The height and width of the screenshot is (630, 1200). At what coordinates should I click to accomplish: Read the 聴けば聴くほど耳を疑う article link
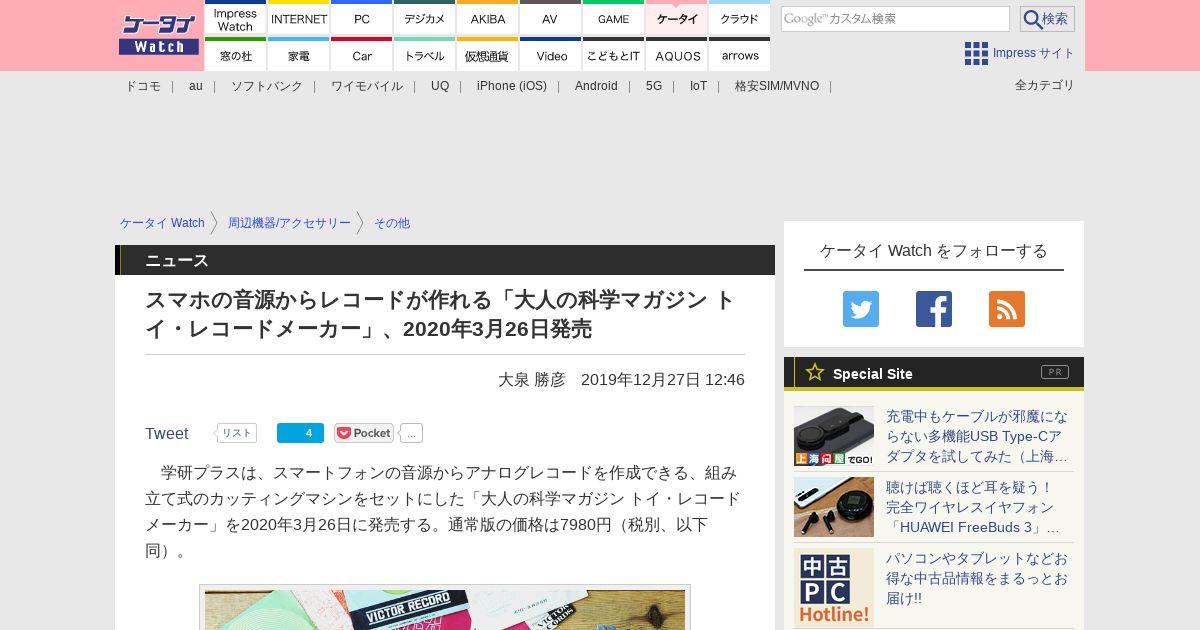point(973,507)
